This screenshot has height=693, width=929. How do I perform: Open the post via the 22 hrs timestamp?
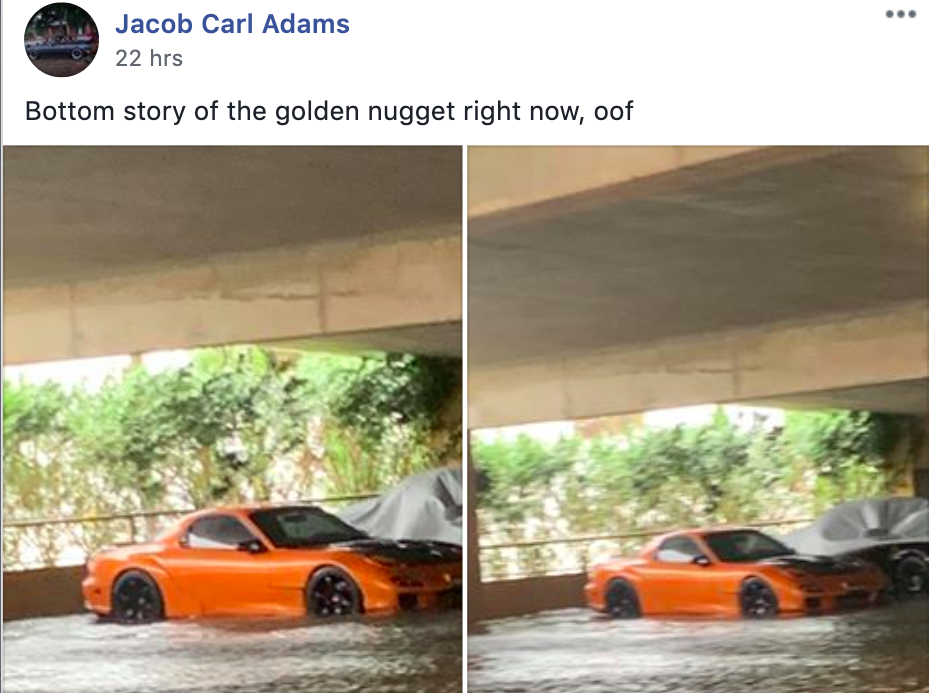[149, 58]
